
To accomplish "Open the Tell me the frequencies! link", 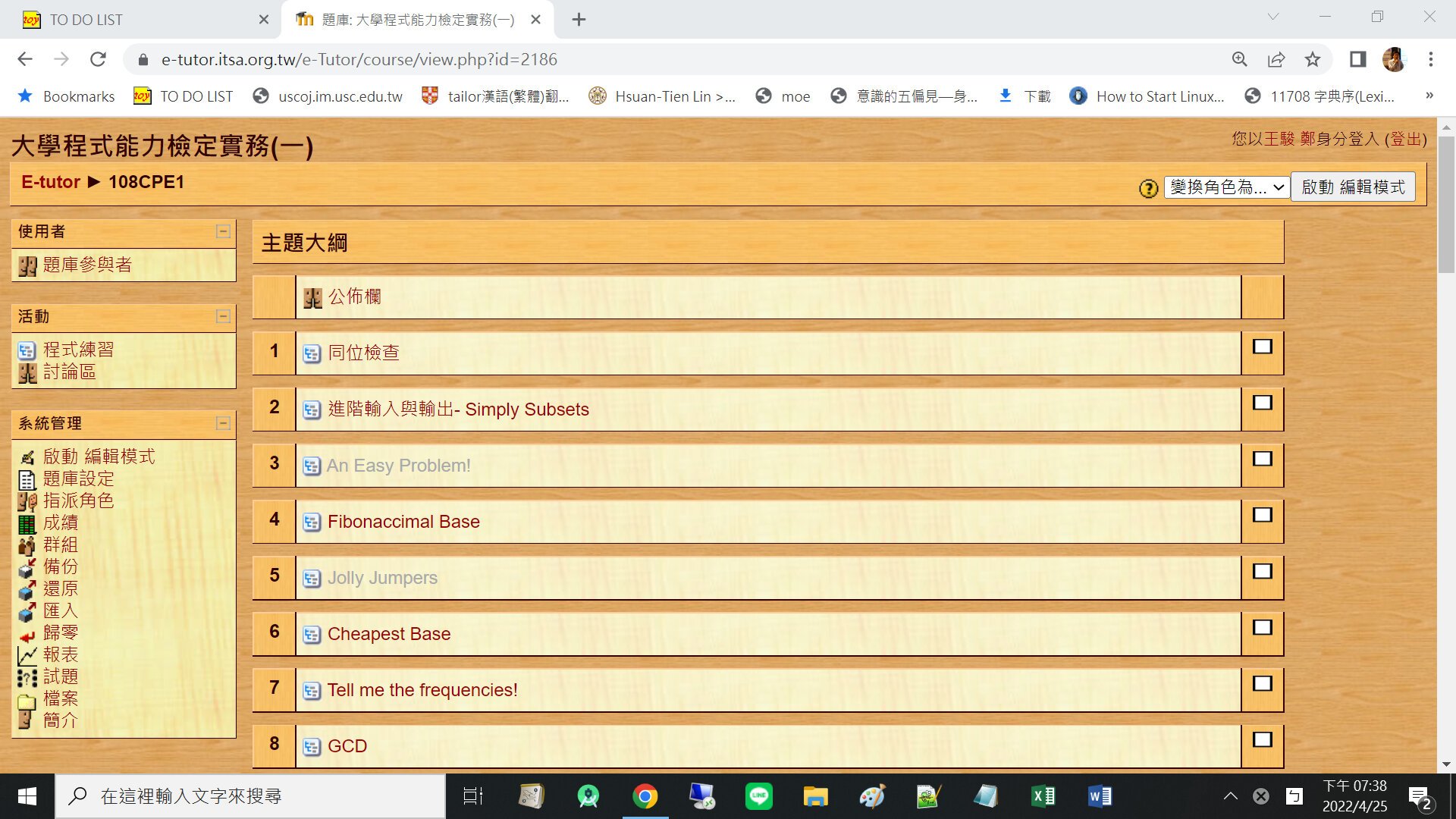I will [x=422, y=690].
